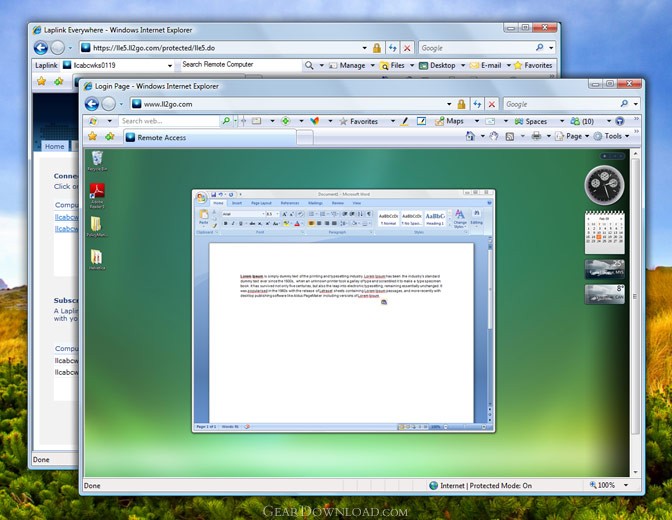This screenshot has width=672, height=520.
Task: Click Spaces button in Live toolbar
Action: pyautogui.click(x=531, y=121)
